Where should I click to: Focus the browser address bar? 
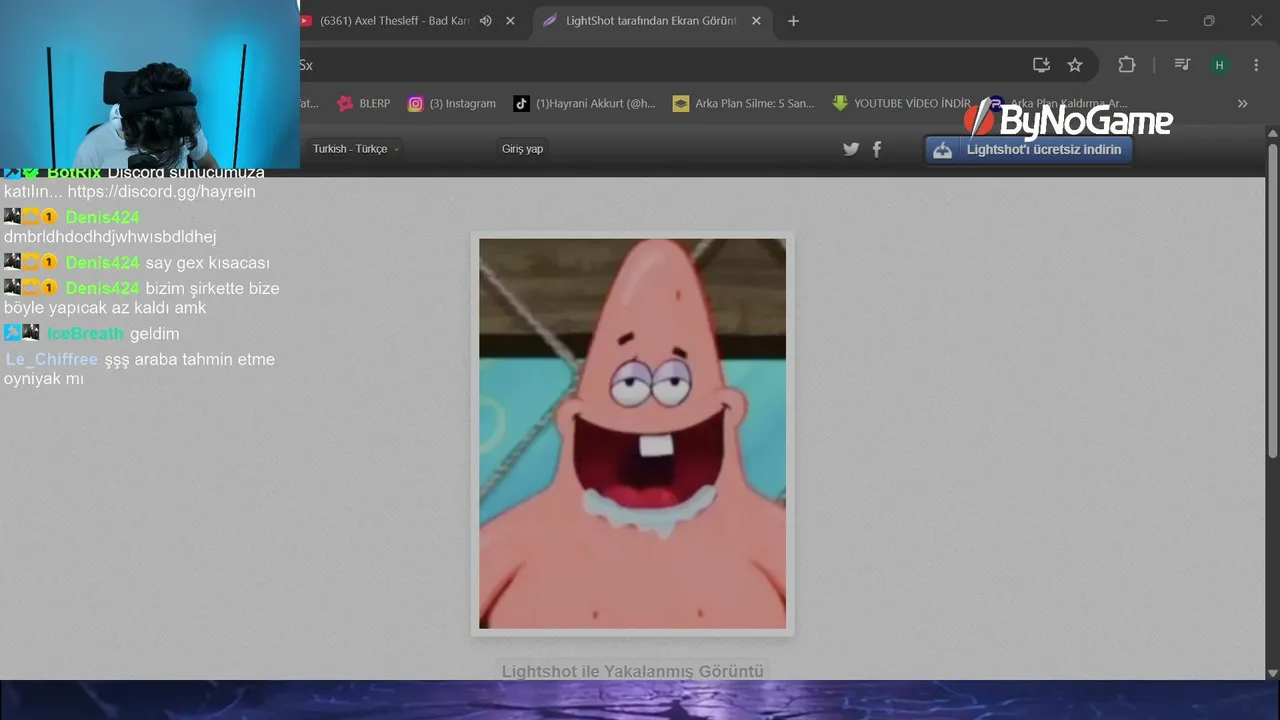(660, 65)
